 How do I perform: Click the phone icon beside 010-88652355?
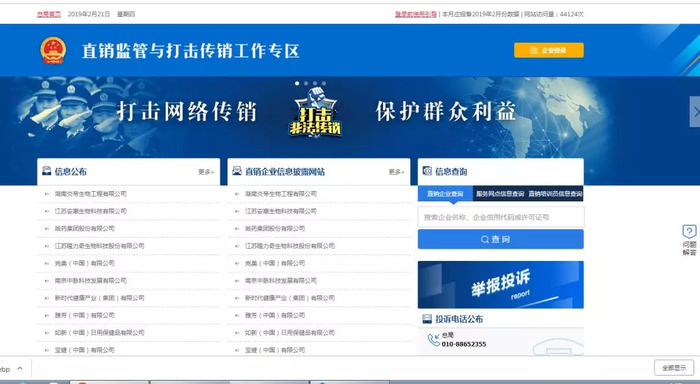[x=433, y=340]
